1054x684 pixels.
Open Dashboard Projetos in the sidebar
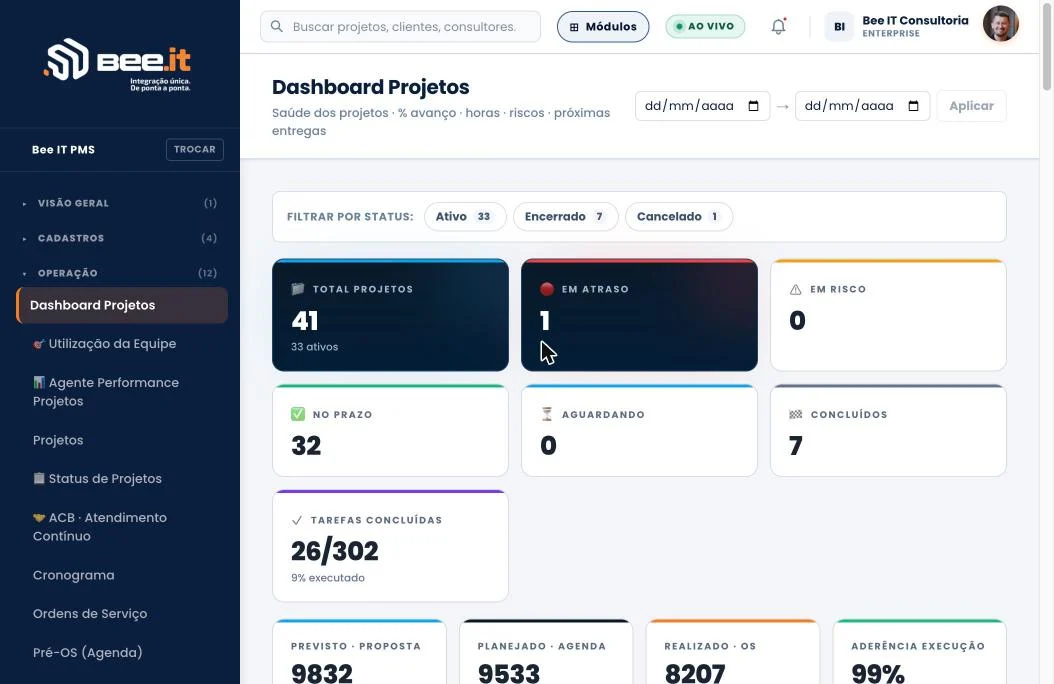122,305
